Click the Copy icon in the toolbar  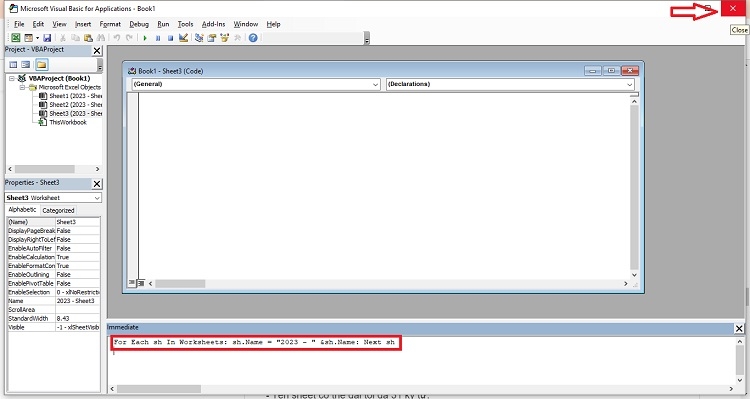[76, 38]
